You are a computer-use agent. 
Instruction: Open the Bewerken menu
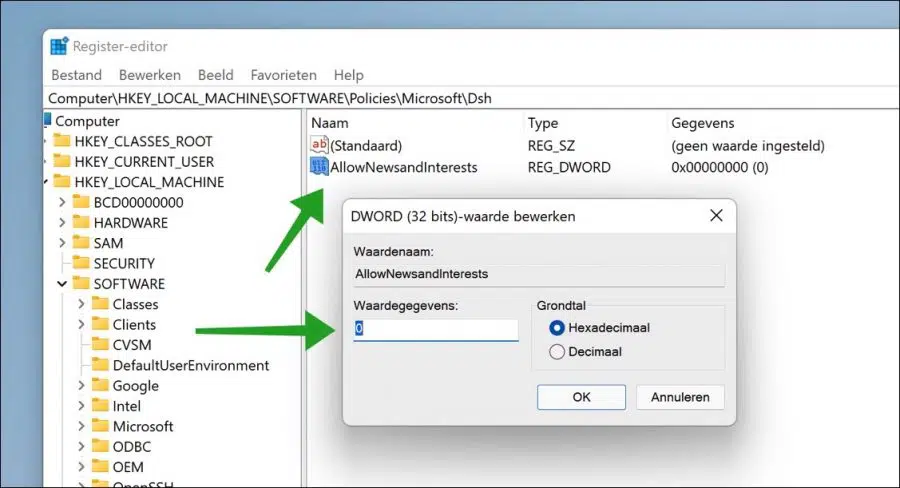coord(150,75)
